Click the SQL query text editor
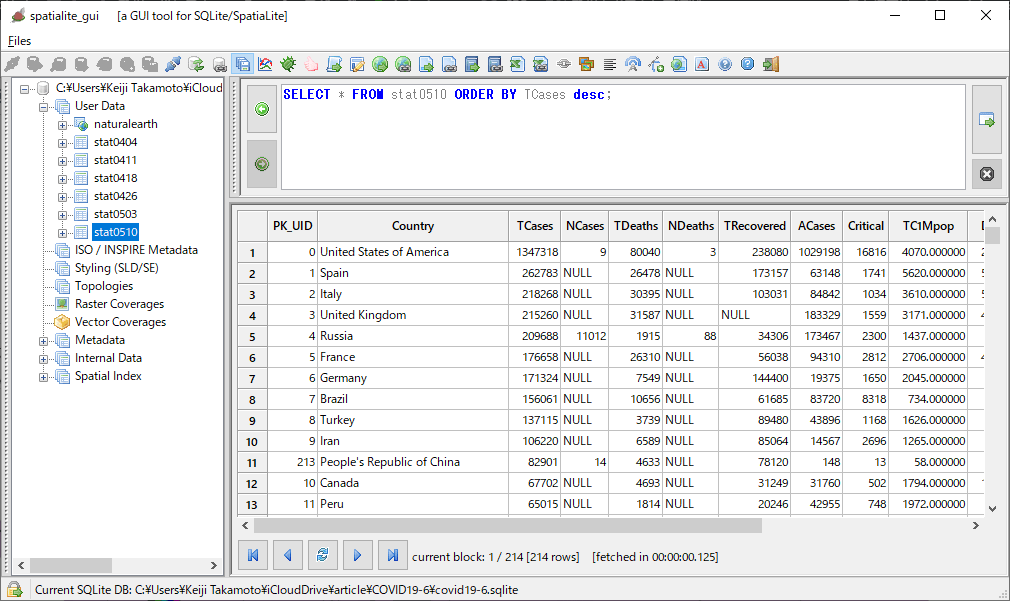This screenshot has width=1010, height=601. point(623,137)
